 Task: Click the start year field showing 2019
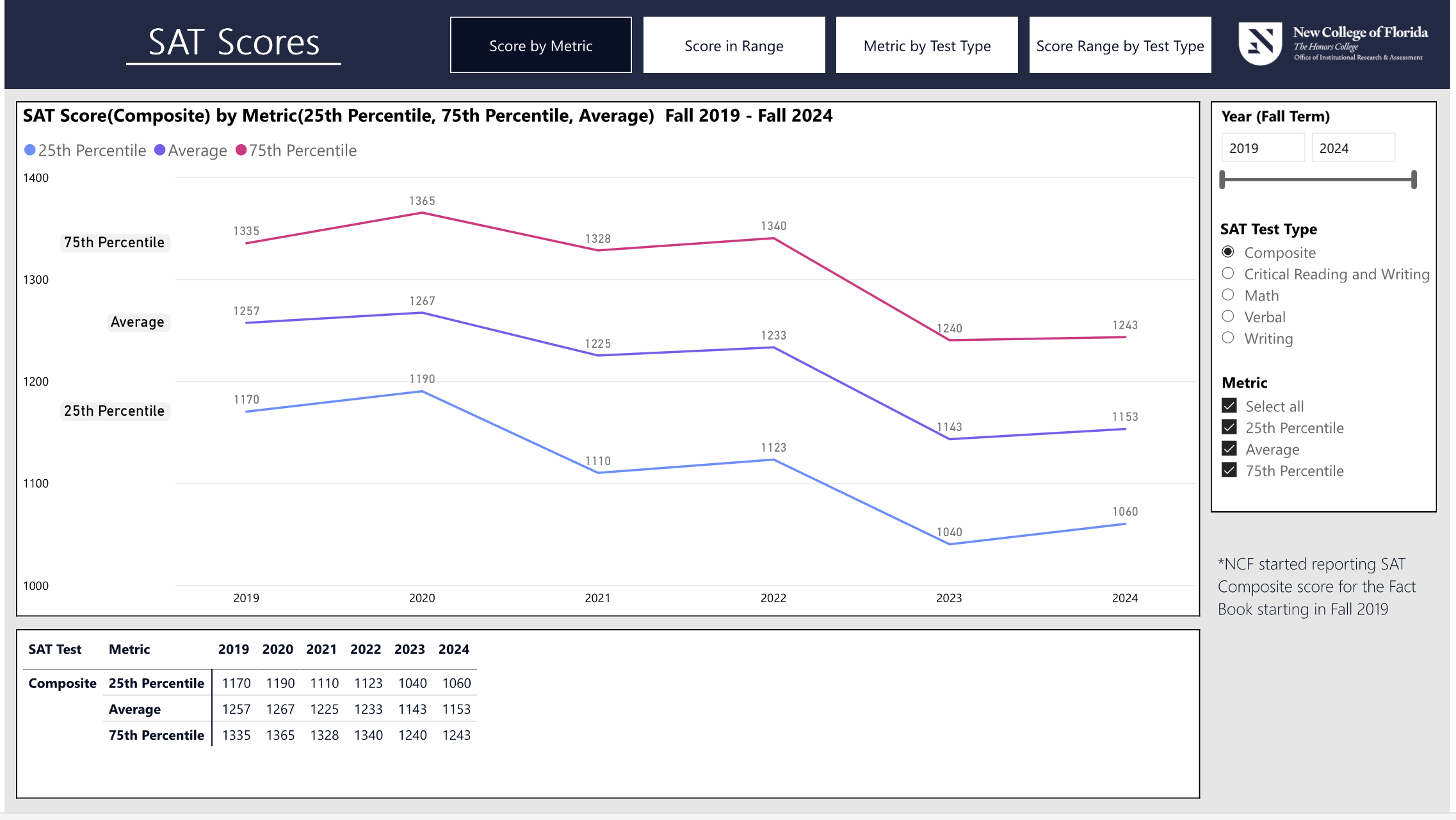tap(1263, 148)
